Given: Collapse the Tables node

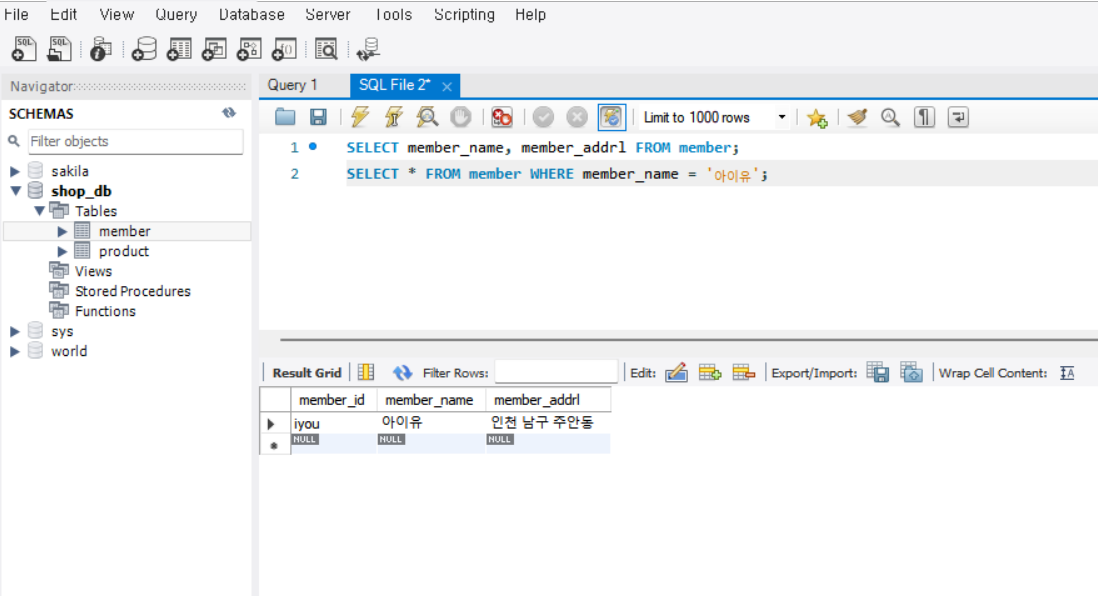Looking at the screenshot, I should [x=40, y=211].
